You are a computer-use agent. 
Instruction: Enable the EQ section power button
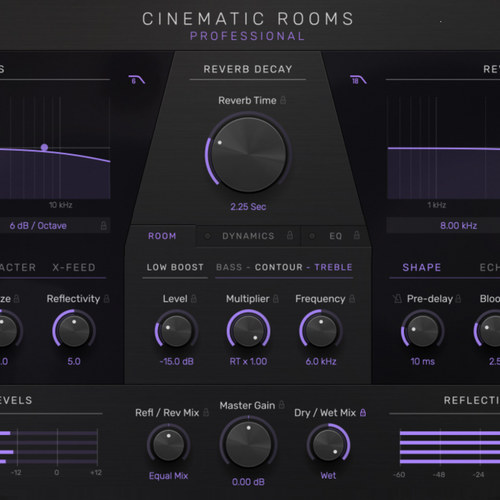point(312,236)
